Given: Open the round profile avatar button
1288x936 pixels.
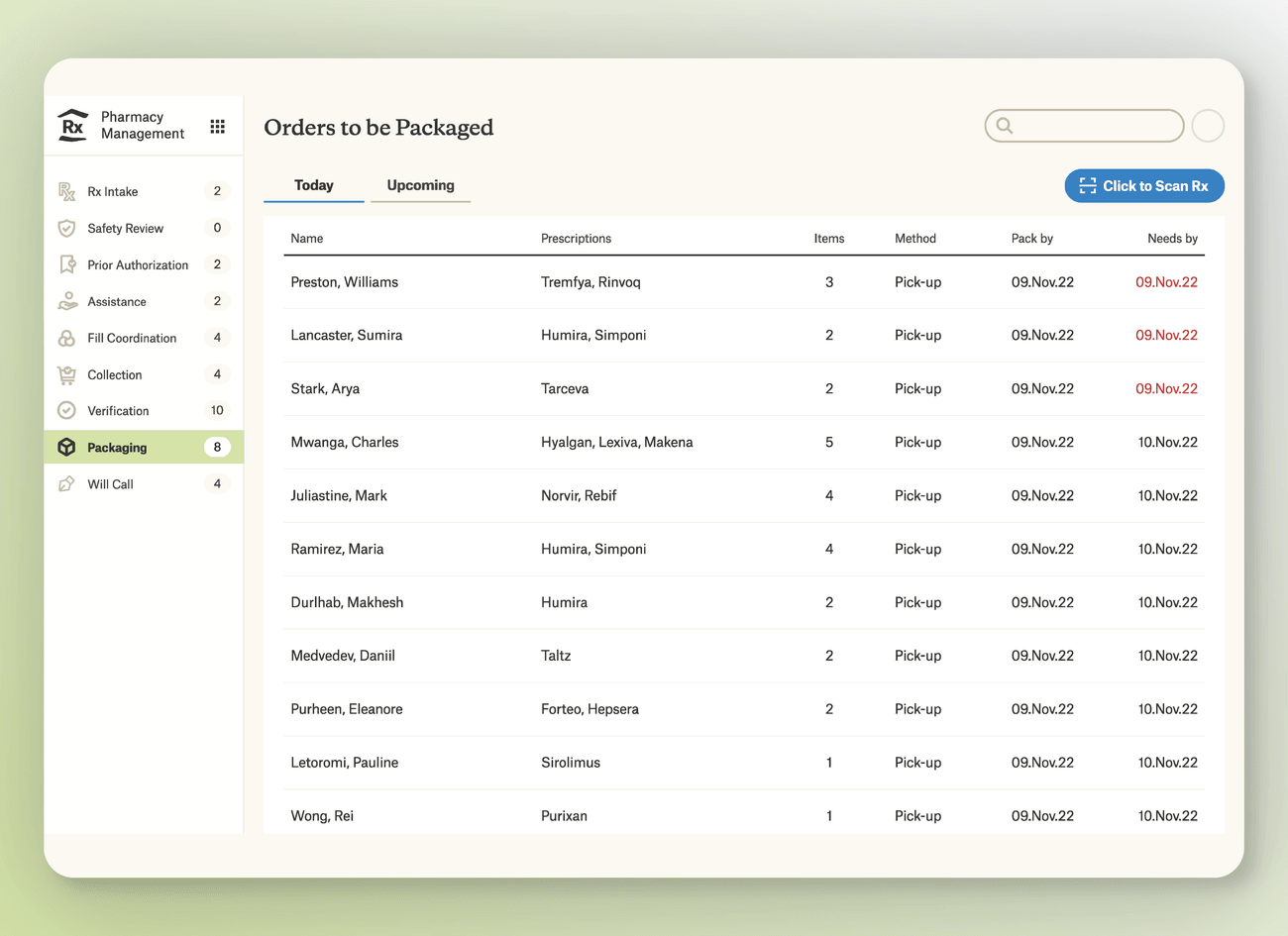Looking at the screenshot, I should point(1208,126).
